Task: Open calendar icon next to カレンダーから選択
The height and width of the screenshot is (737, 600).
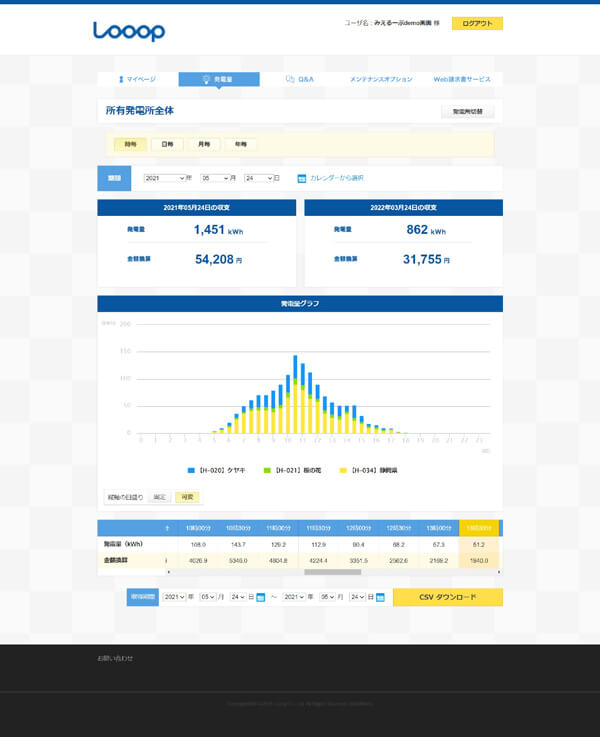Action: coord(302,178)
